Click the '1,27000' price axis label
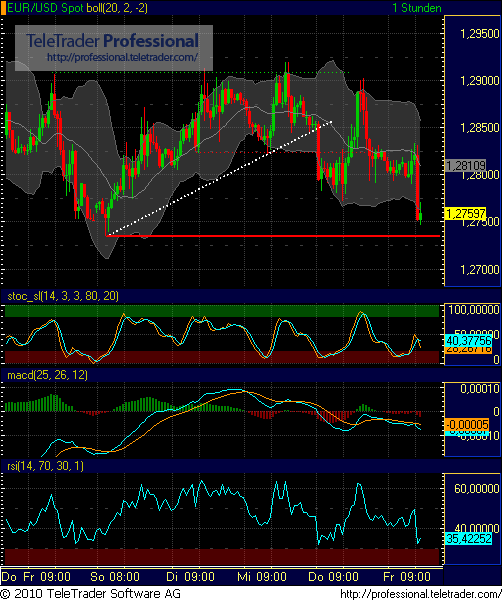 click(479, 270)
